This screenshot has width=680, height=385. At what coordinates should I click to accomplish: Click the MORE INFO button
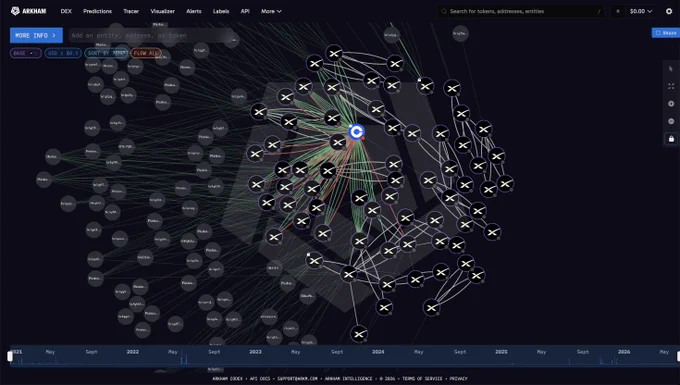[36, 35]
